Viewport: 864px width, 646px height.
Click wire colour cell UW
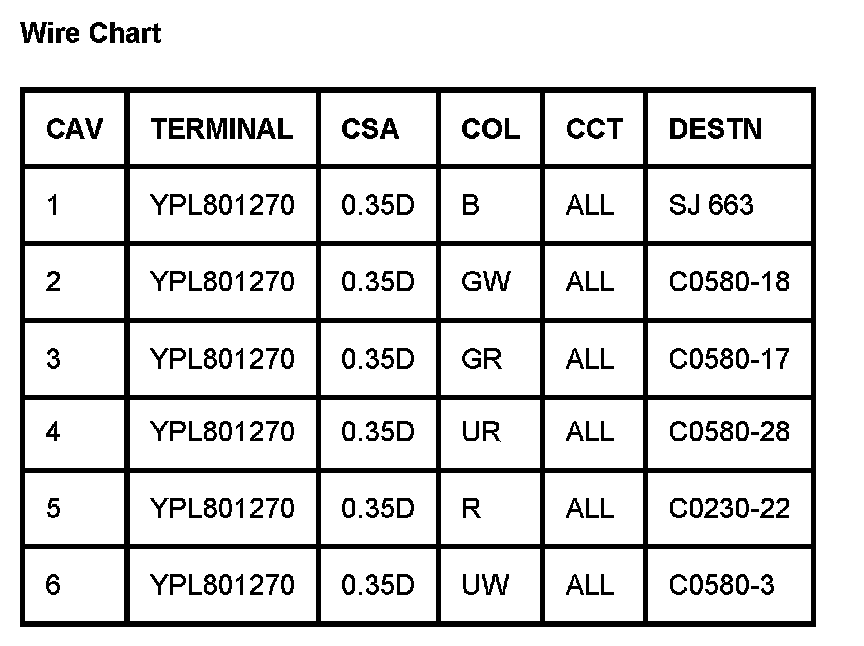[485, 584]
